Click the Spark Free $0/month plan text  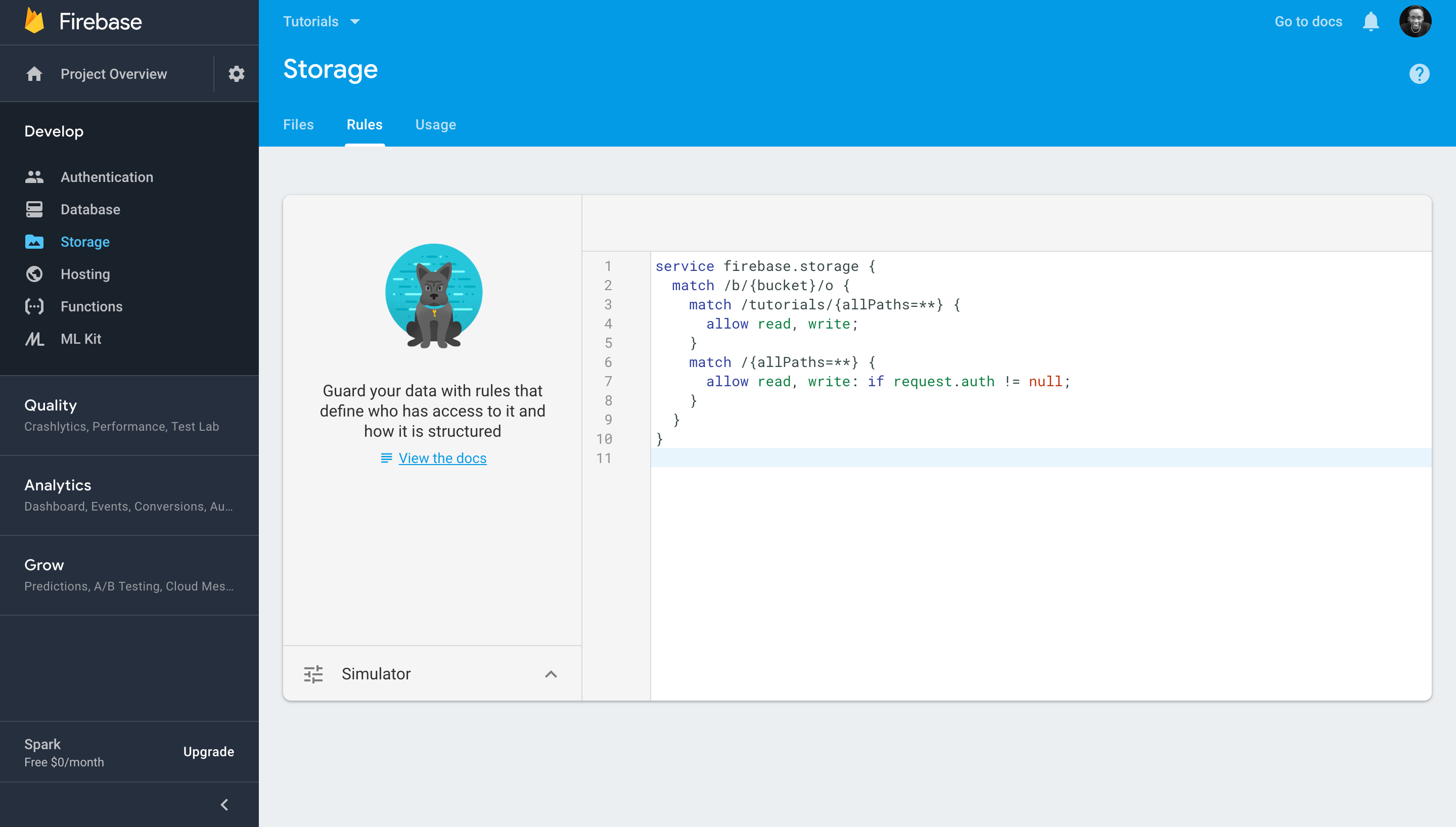point(64,753)
